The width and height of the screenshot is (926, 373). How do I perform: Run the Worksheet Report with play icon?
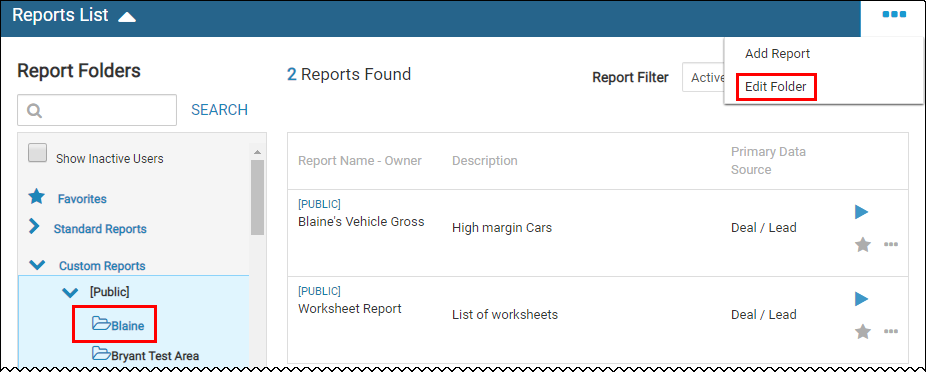point(862,299)
